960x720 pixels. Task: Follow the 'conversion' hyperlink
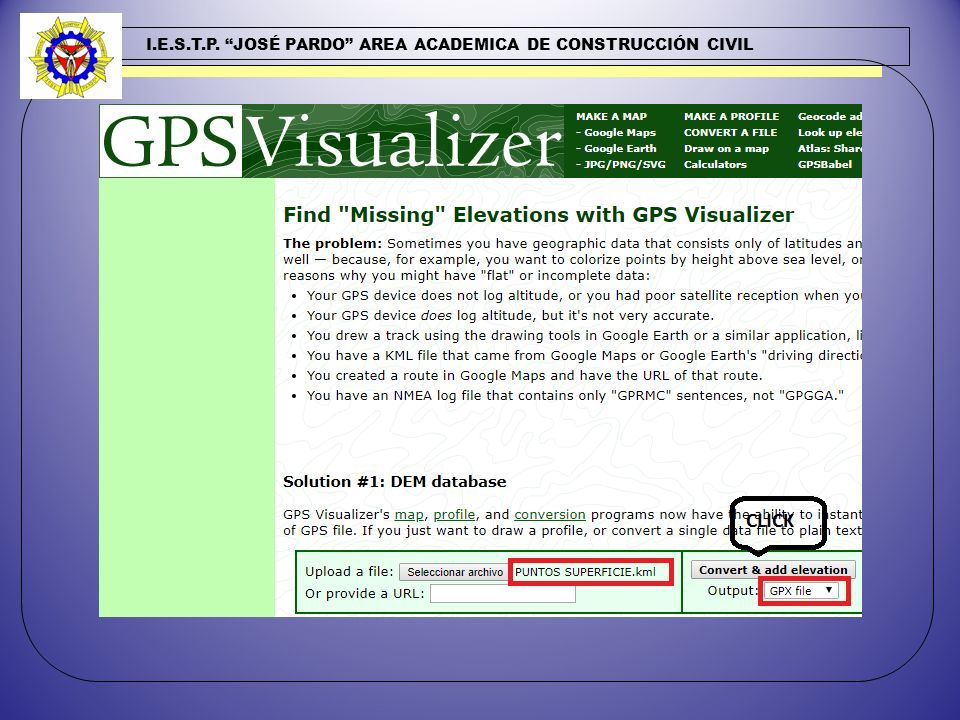pyautogui.click(x=550, y=515)
